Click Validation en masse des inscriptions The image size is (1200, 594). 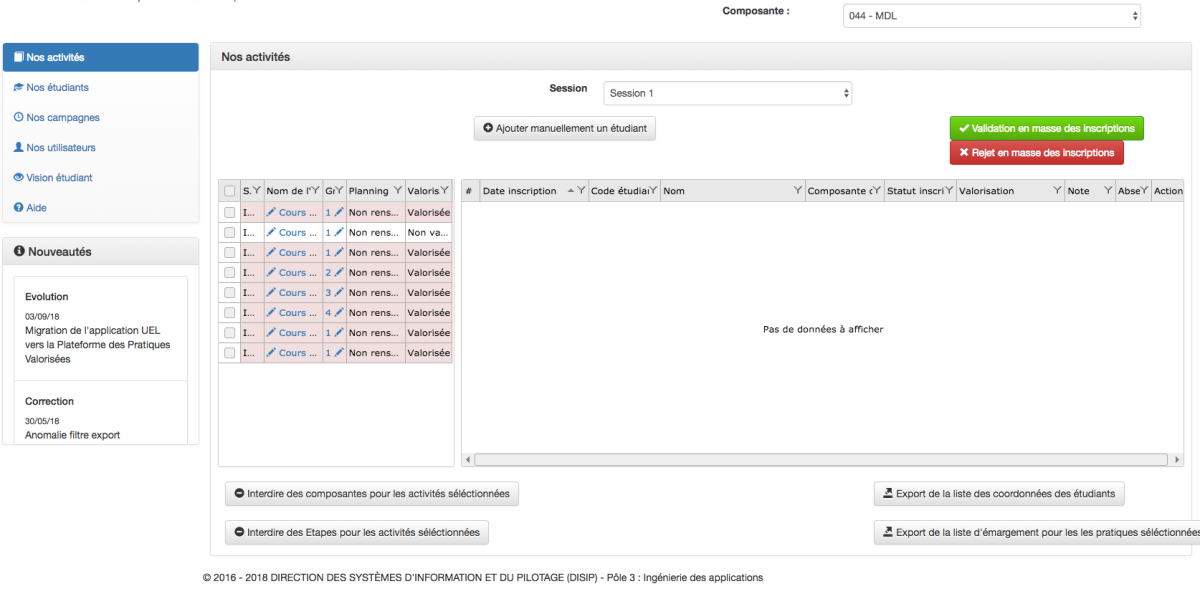1046,128
